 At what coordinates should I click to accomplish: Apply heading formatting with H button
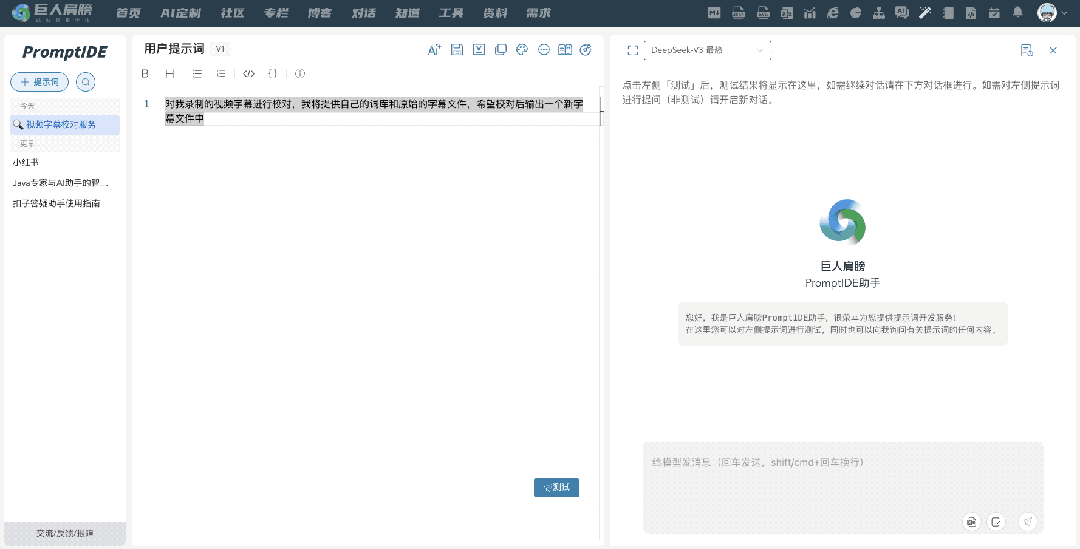[170, 73]
